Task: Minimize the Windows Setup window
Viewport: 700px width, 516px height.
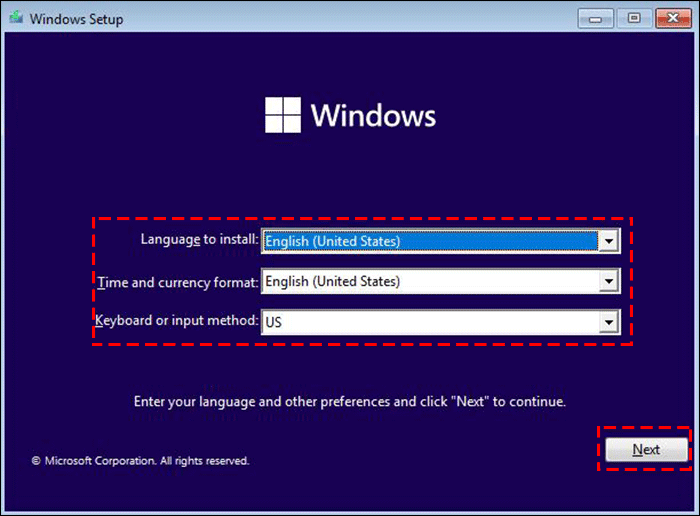Action: (595, 19)
